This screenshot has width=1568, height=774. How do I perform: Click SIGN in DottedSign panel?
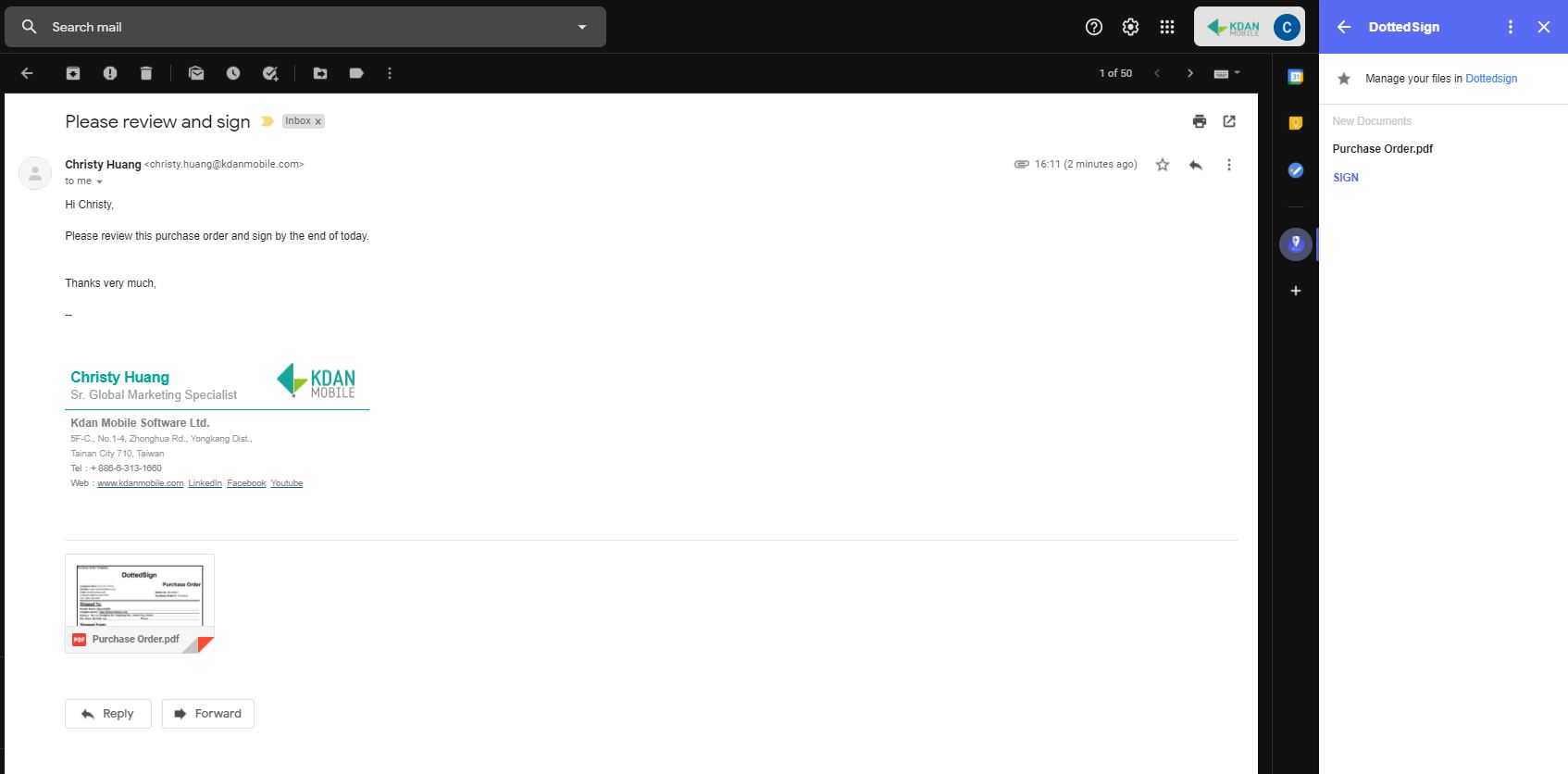[1346, 178]
